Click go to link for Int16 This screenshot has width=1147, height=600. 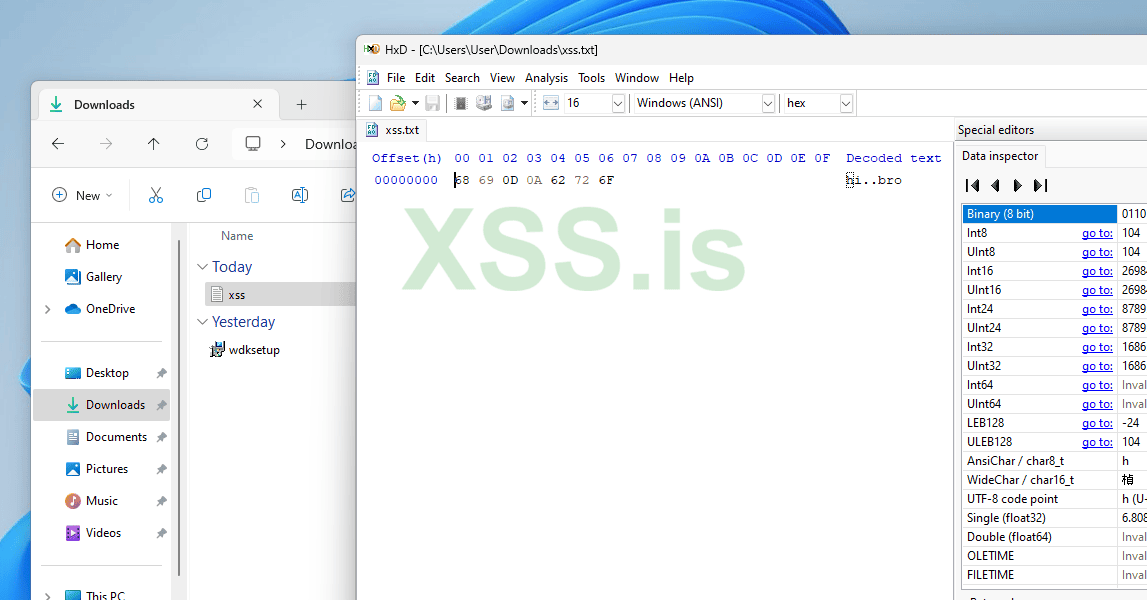point(1097,271)
